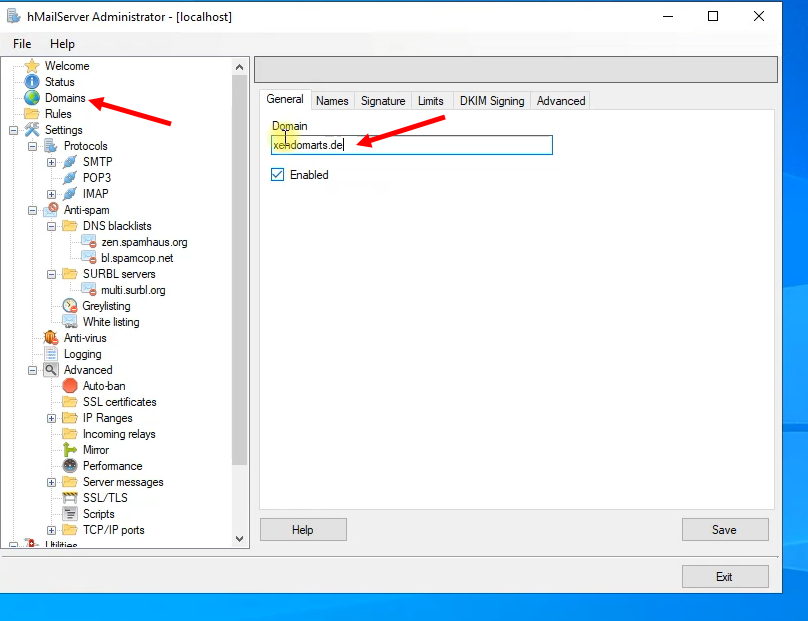The image size is (808, 621).
Task: Switch to the Names tab
Action: coord(332,101)
